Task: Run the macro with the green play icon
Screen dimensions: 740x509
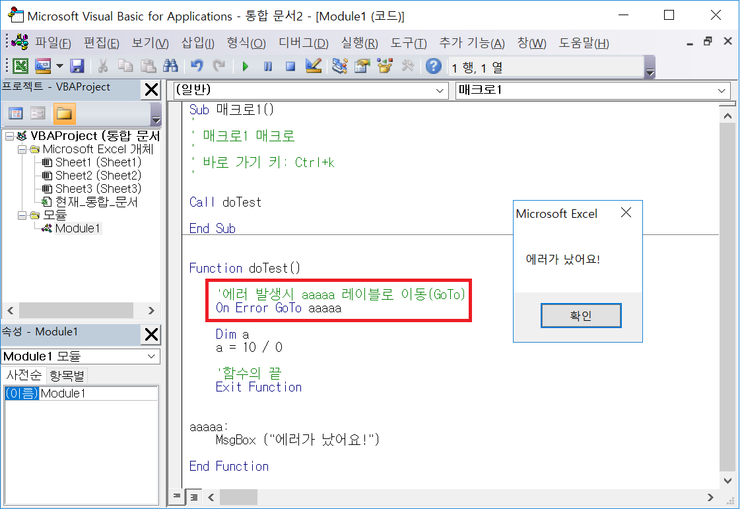Action: [245, 66]
